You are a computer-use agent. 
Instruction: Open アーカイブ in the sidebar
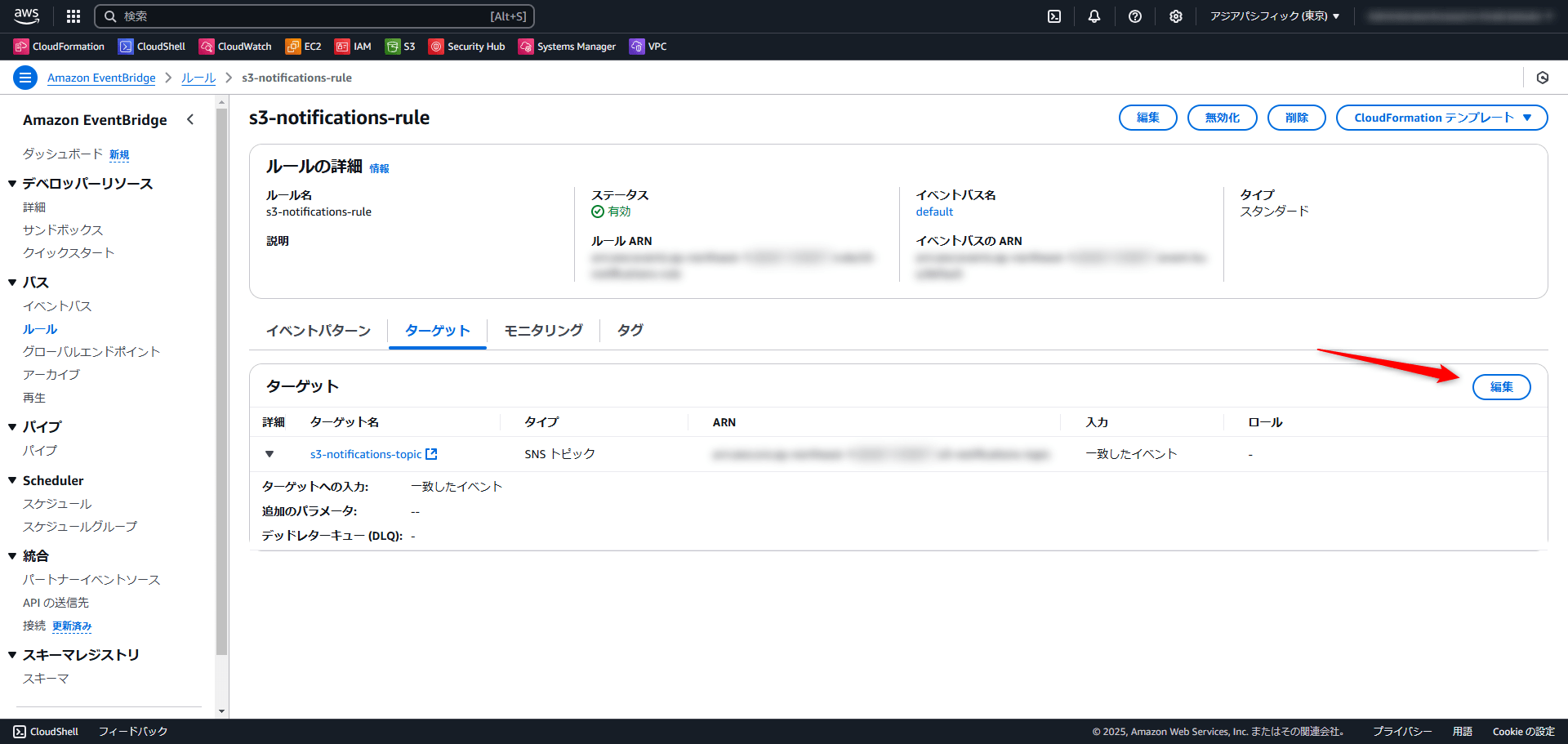(x=51, y=375)
